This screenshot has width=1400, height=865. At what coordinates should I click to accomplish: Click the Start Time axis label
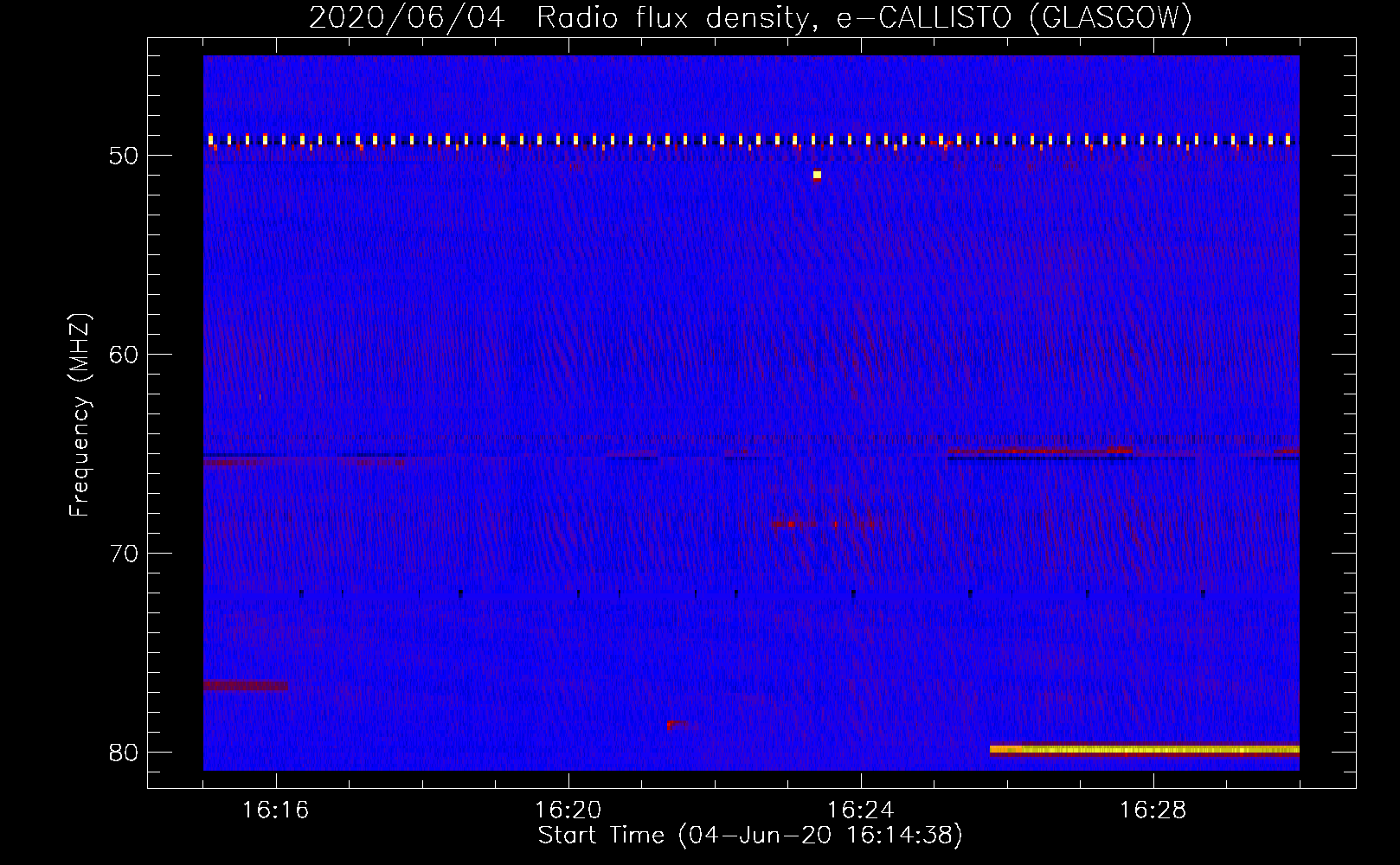pyautogui.click(x=750, y=836)
